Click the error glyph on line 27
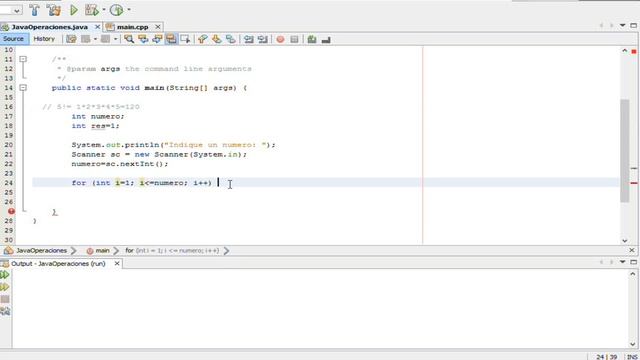 11,211
